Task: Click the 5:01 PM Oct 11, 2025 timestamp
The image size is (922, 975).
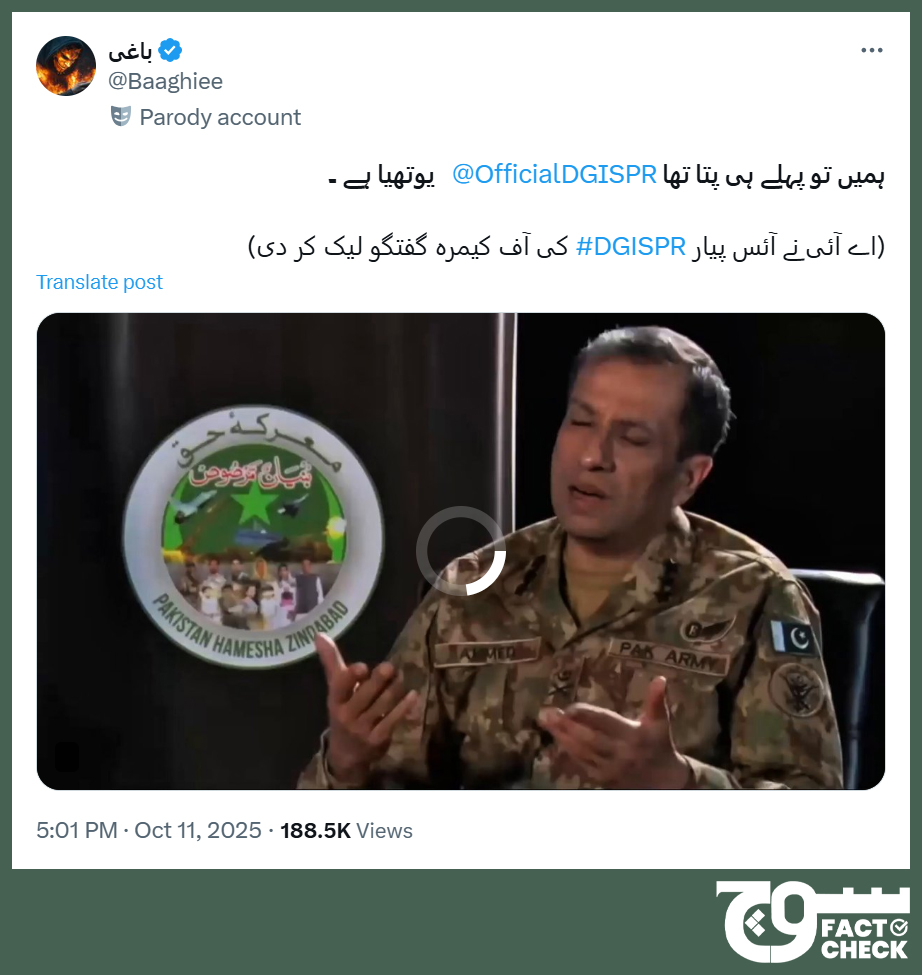Action: tap(149, 830)
